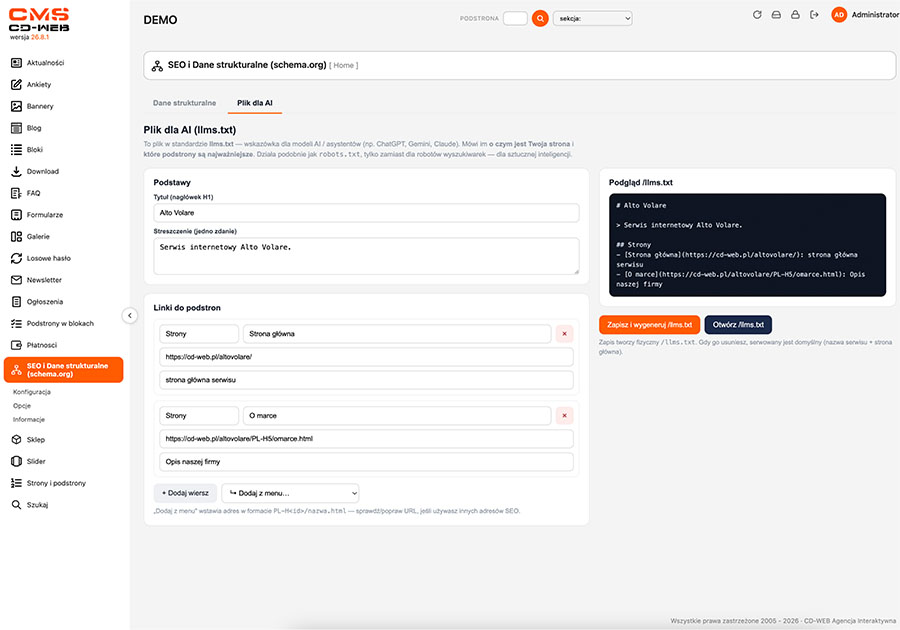The height and width of the screenshot is (630, 900).
Task: Click the Tytuł (nagłówek H1) input field
Action: click(x=366, y=213)
